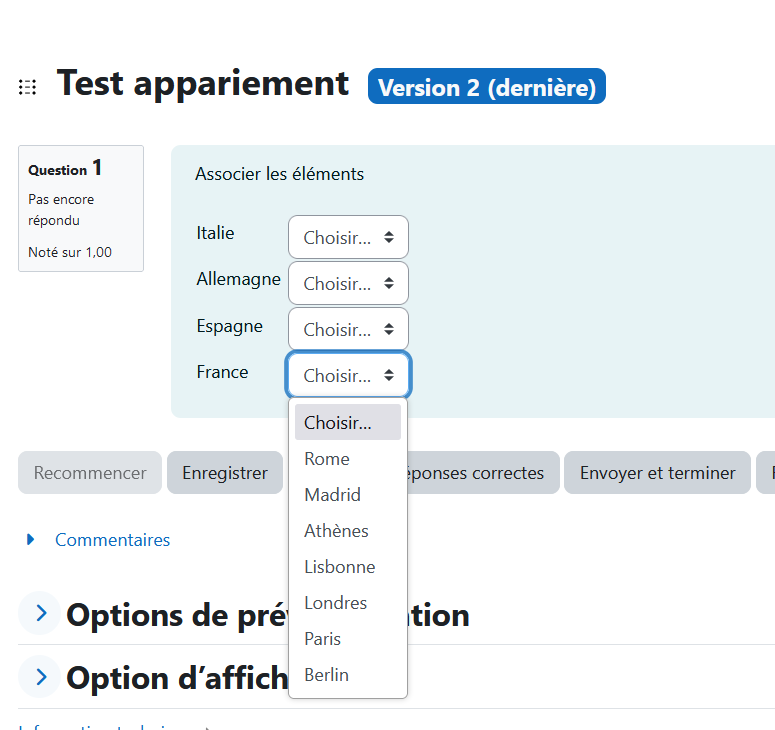Click the Version 2 (dernière) badge
The width and height of the screenshot is (775, 730).
pos(487,86)
